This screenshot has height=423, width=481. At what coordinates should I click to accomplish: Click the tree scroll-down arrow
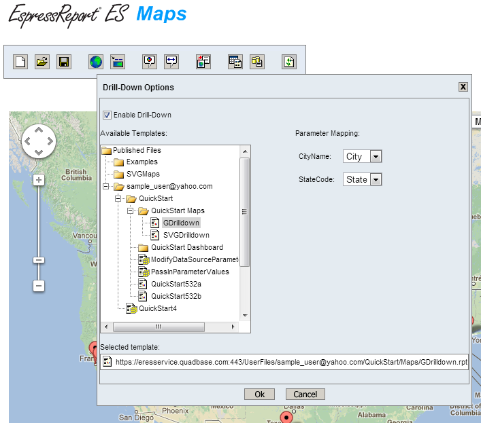pyautogui.click(x=245, y=315)
